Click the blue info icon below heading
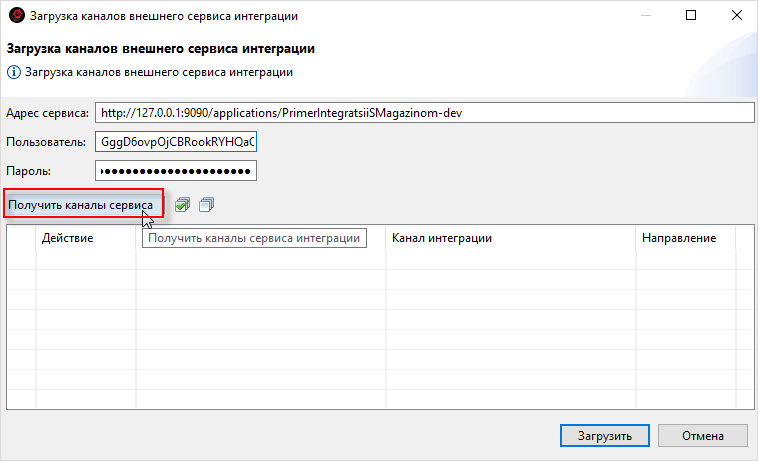Image resolution: width=758 pixels, height=461 pixels. click(x=14, y=72)
